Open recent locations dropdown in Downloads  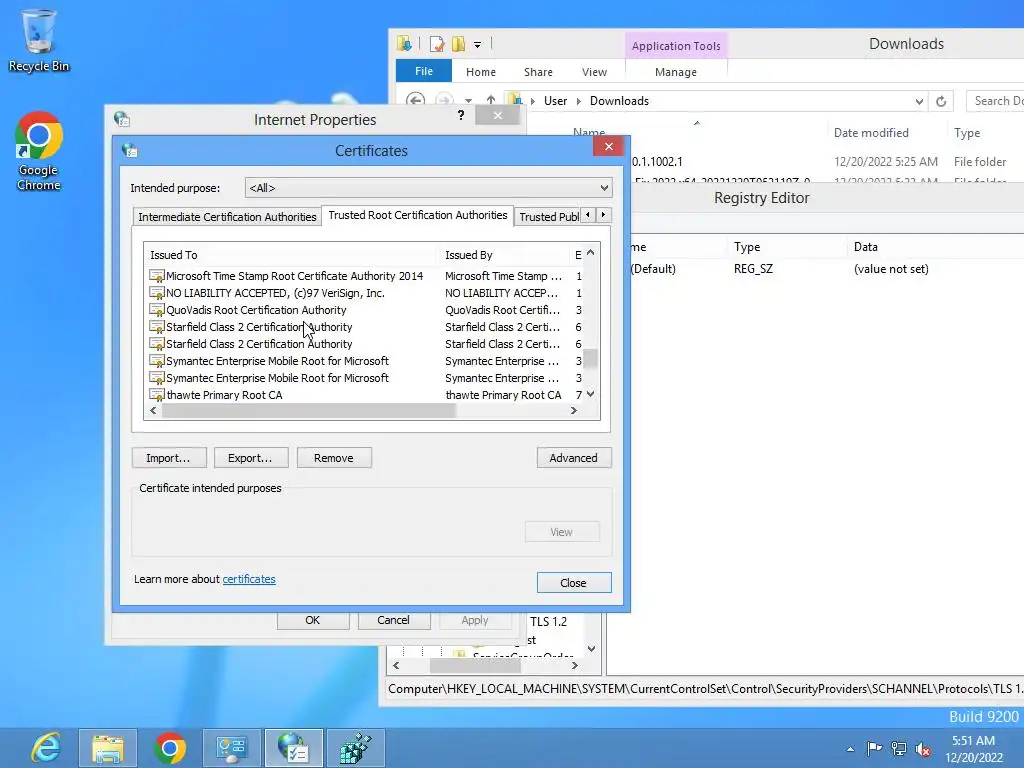coord(468,101)
